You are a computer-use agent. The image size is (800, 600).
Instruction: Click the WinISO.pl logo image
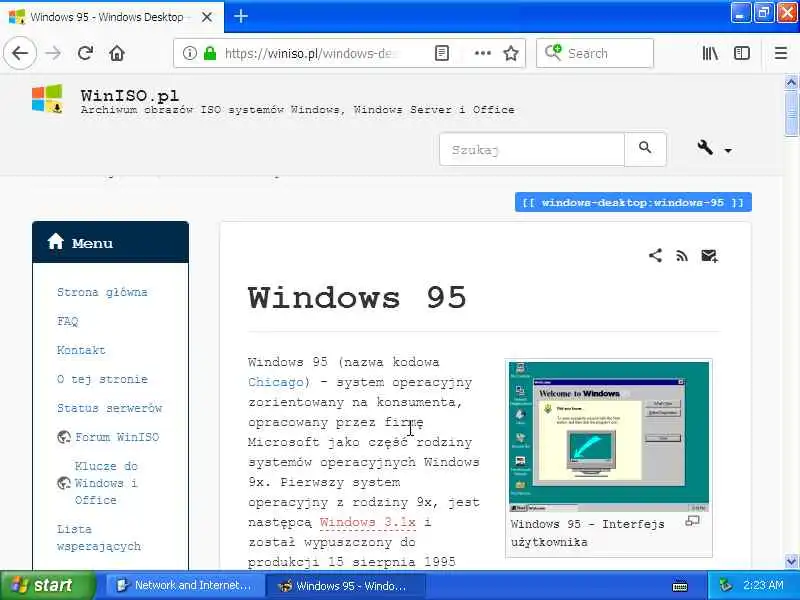pos(47,98)
